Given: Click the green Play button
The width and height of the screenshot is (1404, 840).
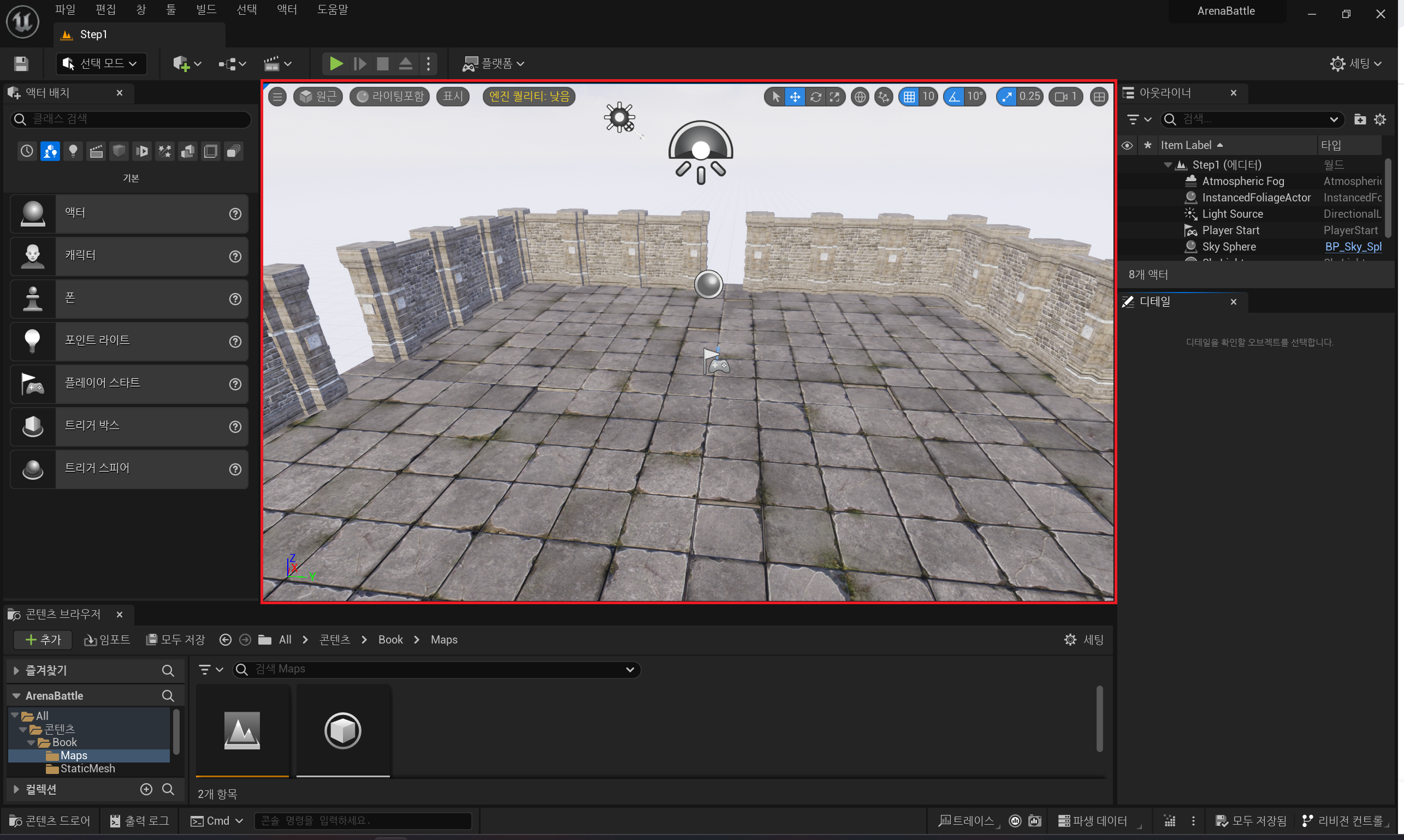Looking at the screenshot, I should (x=336, y=63).
